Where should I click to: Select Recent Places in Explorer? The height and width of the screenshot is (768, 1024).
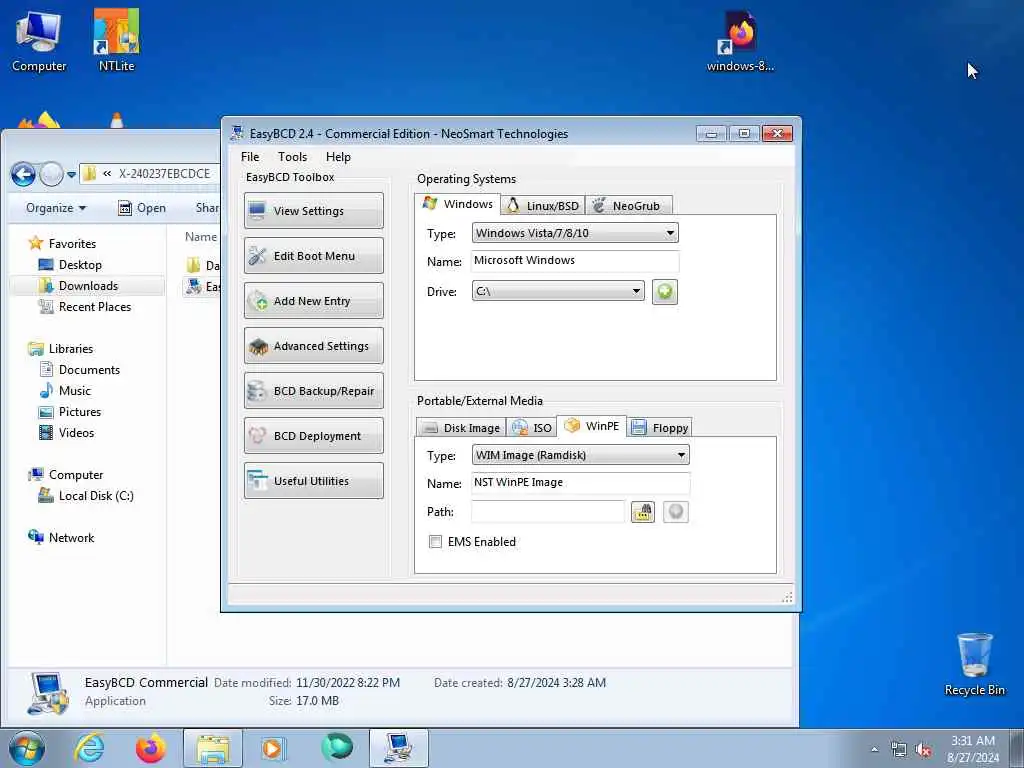coord(85,306)
